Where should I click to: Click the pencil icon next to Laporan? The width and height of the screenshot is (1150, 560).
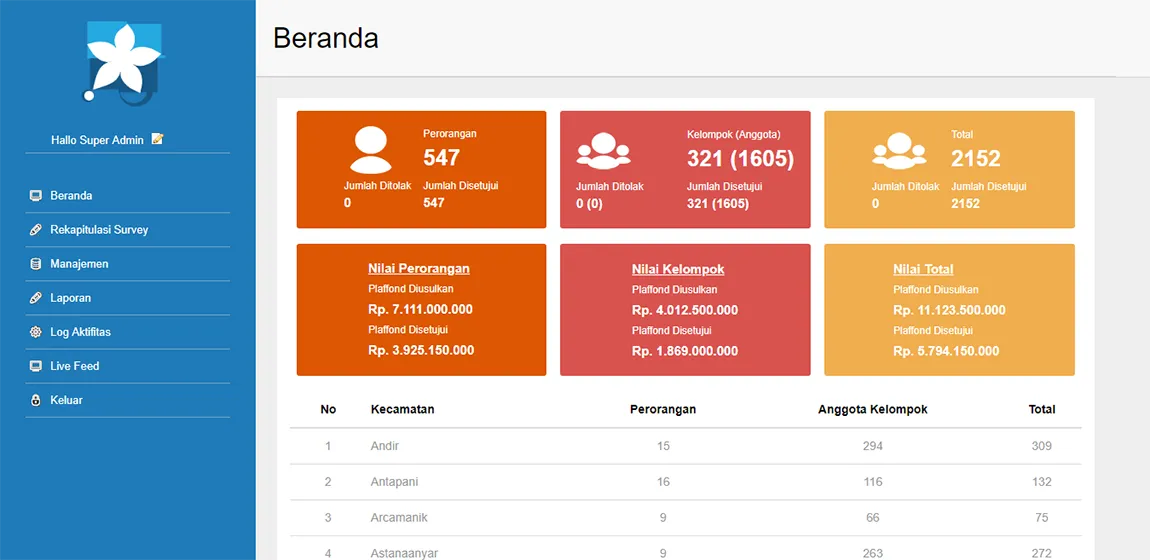(x=35, y=298)
